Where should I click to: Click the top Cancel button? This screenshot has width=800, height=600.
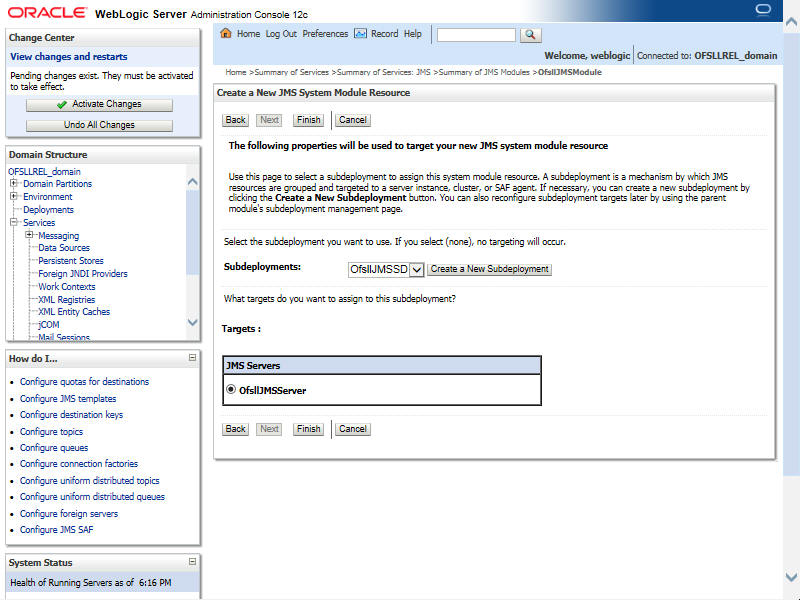(353, 120)
